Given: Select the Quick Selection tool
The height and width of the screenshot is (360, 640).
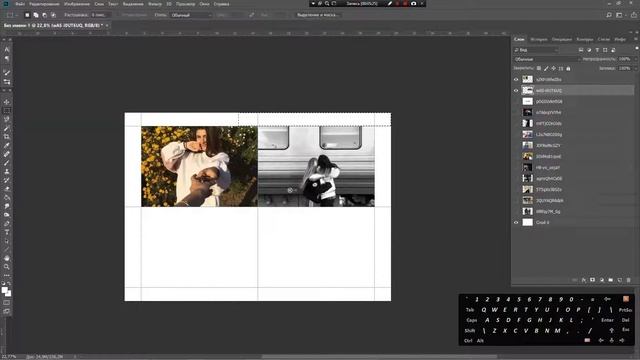Looking at the screenshot, I should pyautogui.click(x=7, y=128).
